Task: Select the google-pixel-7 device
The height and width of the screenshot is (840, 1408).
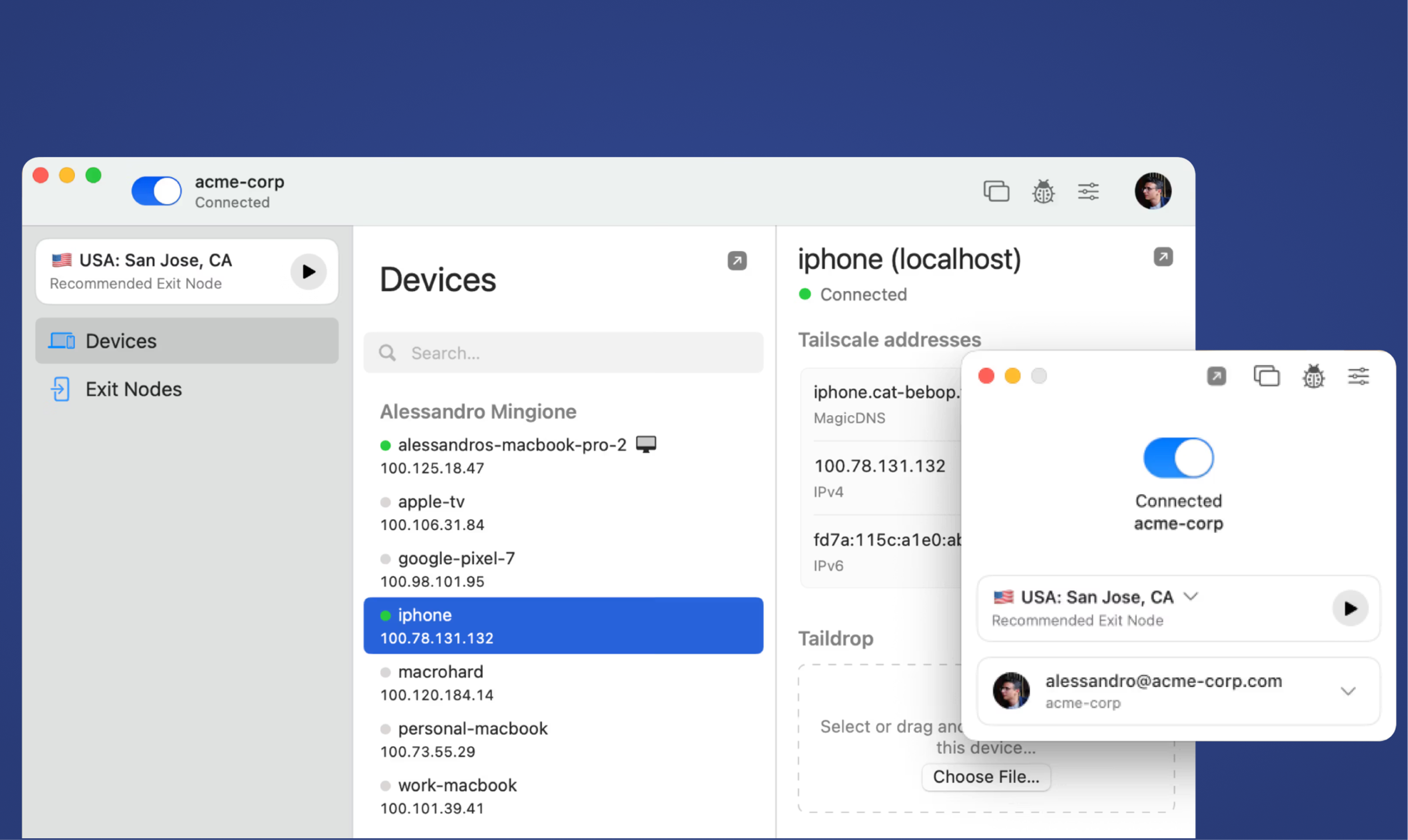Action: pyautogui.click(x=563, y=569)
